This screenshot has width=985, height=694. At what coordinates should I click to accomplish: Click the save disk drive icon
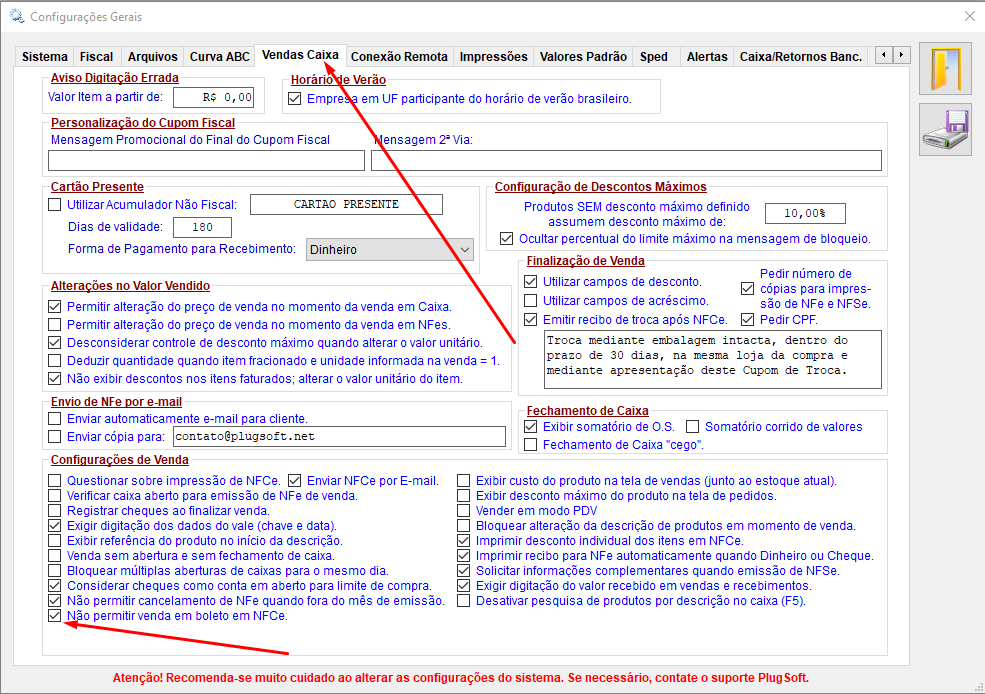(x=945, y=130)
